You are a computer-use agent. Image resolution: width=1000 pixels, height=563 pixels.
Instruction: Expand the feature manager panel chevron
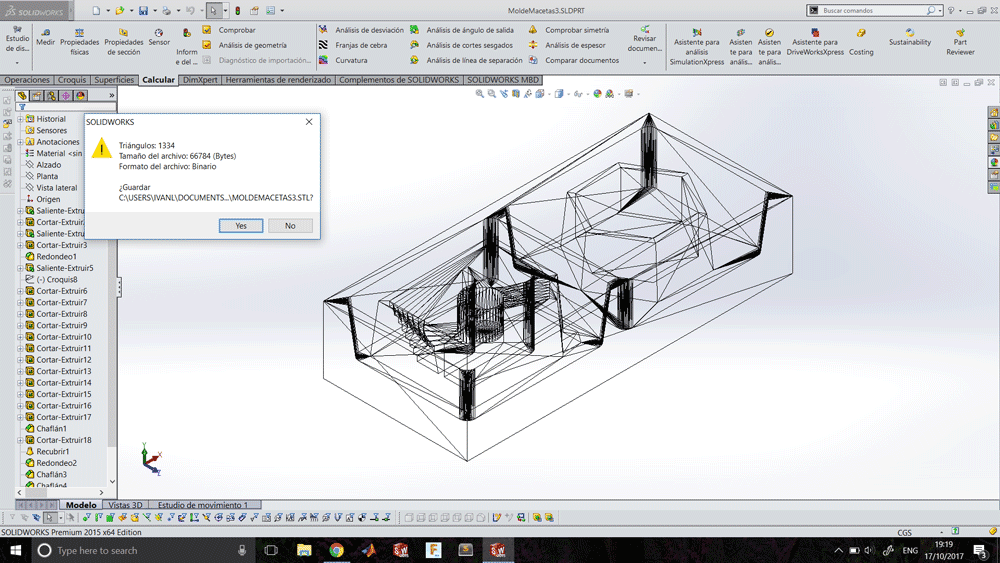click(x=112, y=96)
